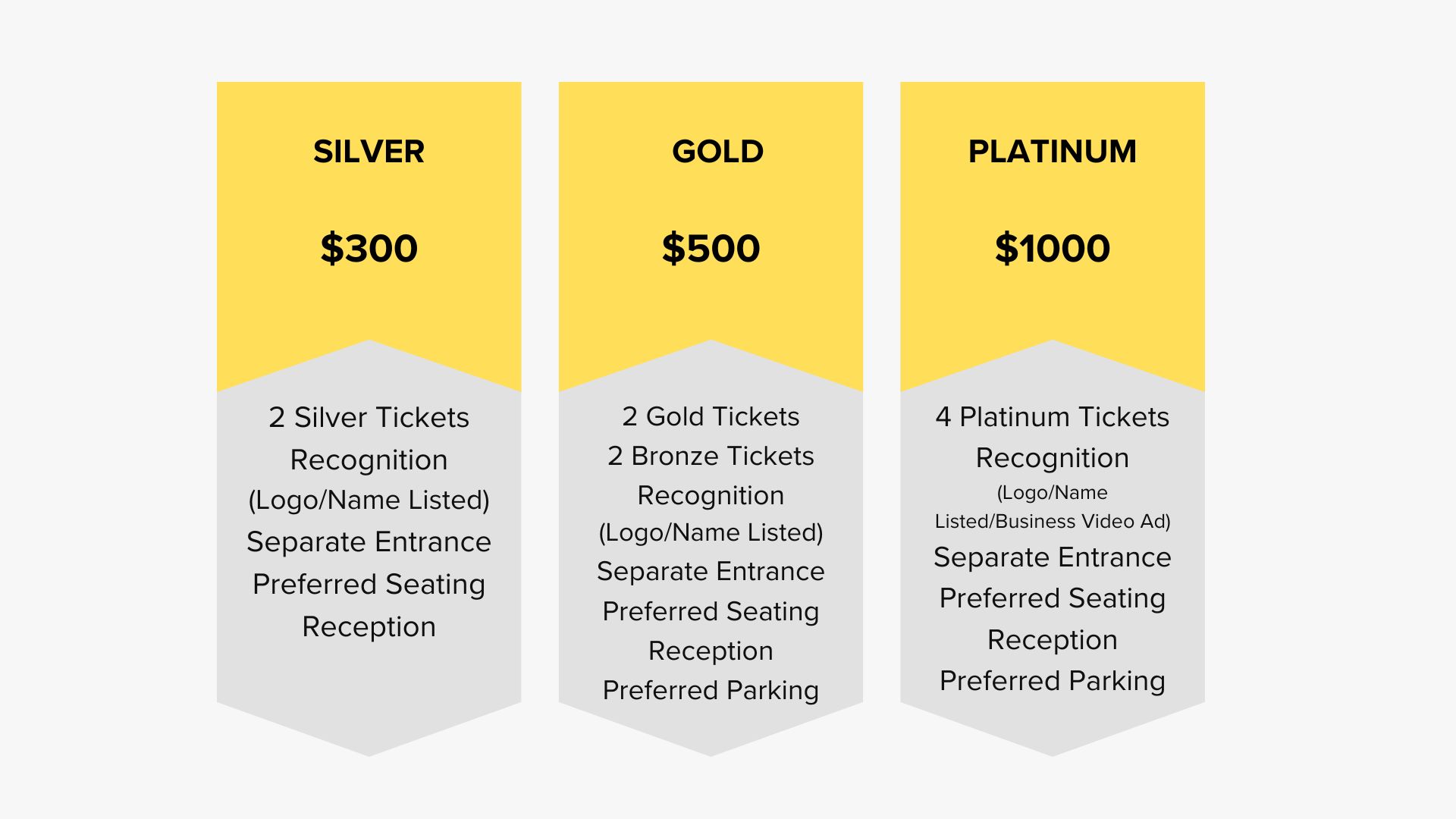Screen dimensions: 1456x819
Task: Select '2 Gold Tickets' text line
Action: [x=711, y=416]
